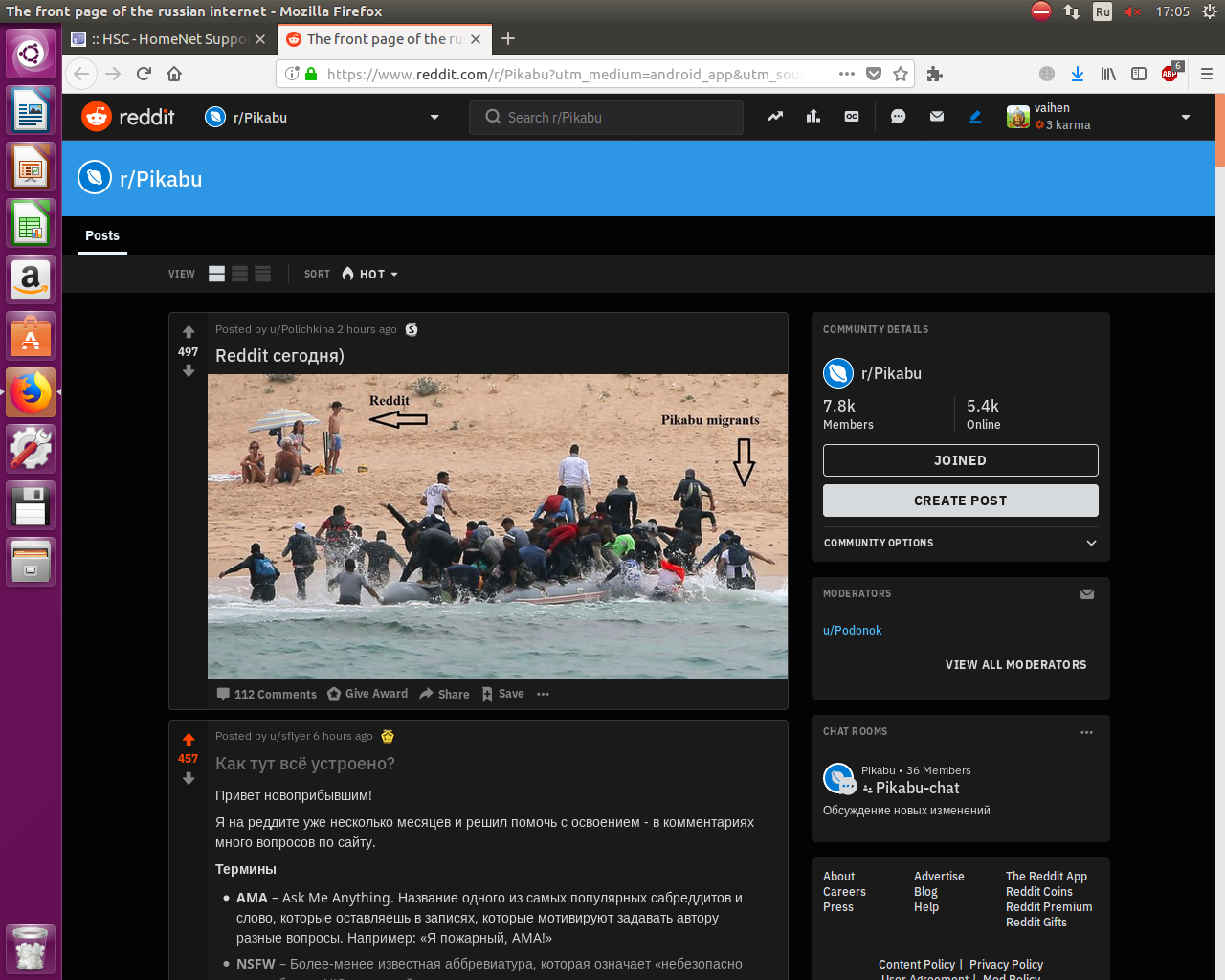Open Adblock Plus extension icon
1225x980 pixels.
click(1170, 73)
